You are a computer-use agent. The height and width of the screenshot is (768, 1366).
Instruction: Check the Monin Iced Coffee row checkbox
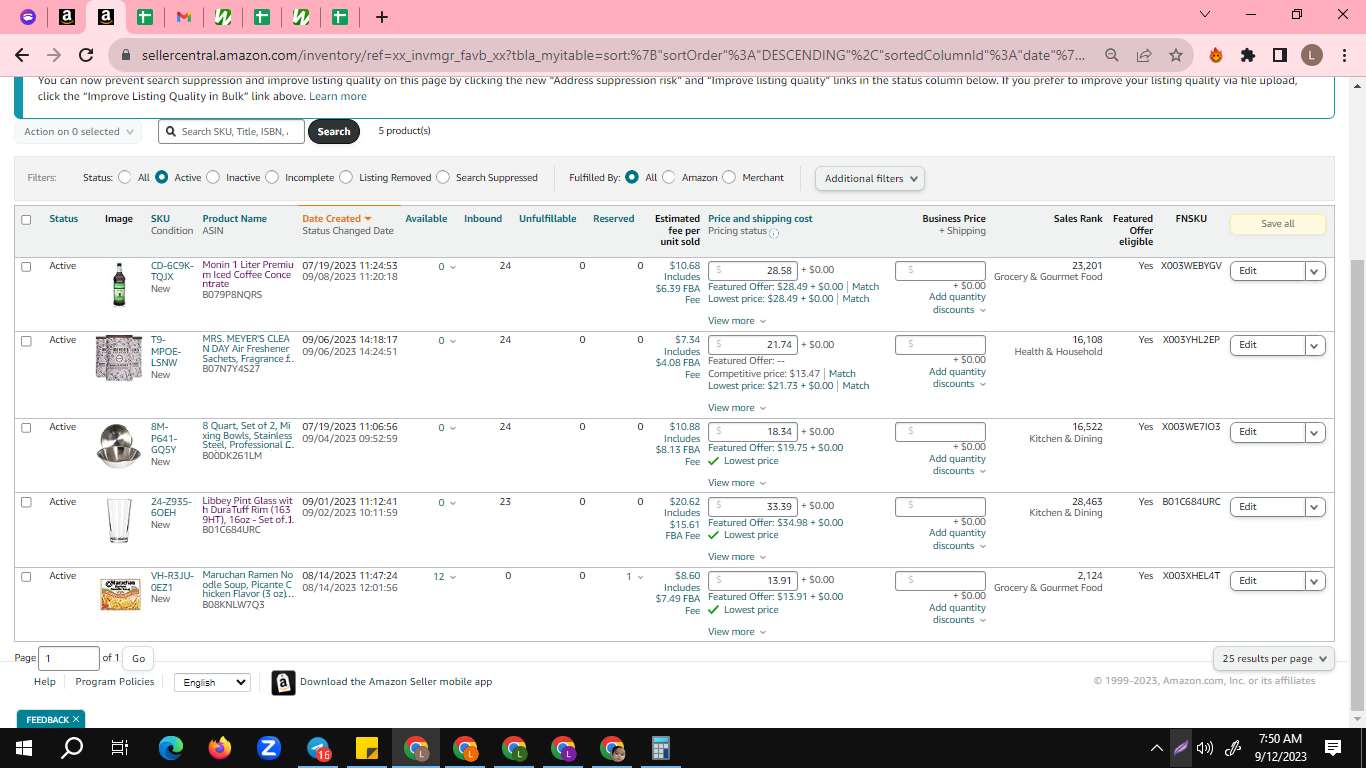26,267
